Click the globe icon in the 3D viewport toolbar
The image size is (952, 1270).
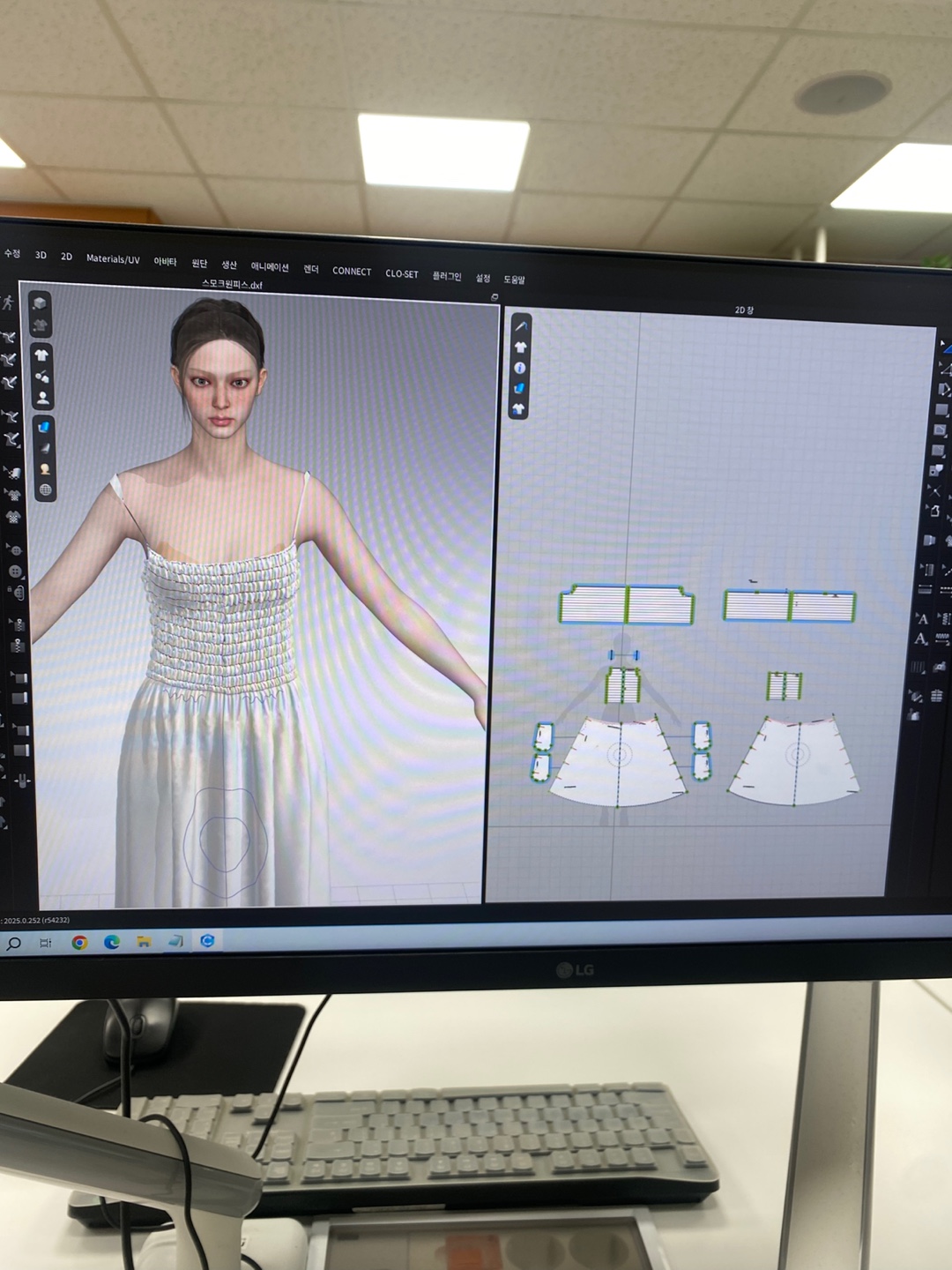coord(45,489)
